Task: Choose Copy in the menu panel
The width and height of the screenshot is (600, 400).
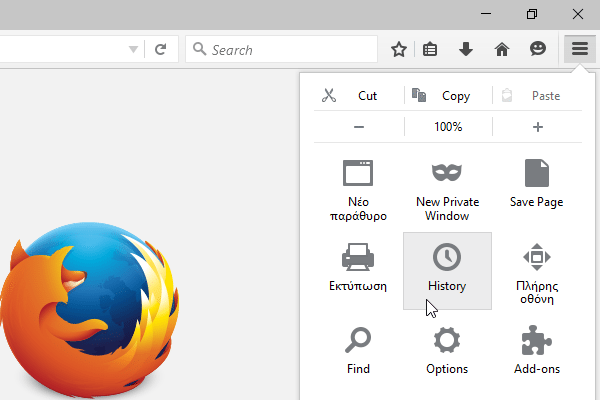Action: (x=448, y=95)
